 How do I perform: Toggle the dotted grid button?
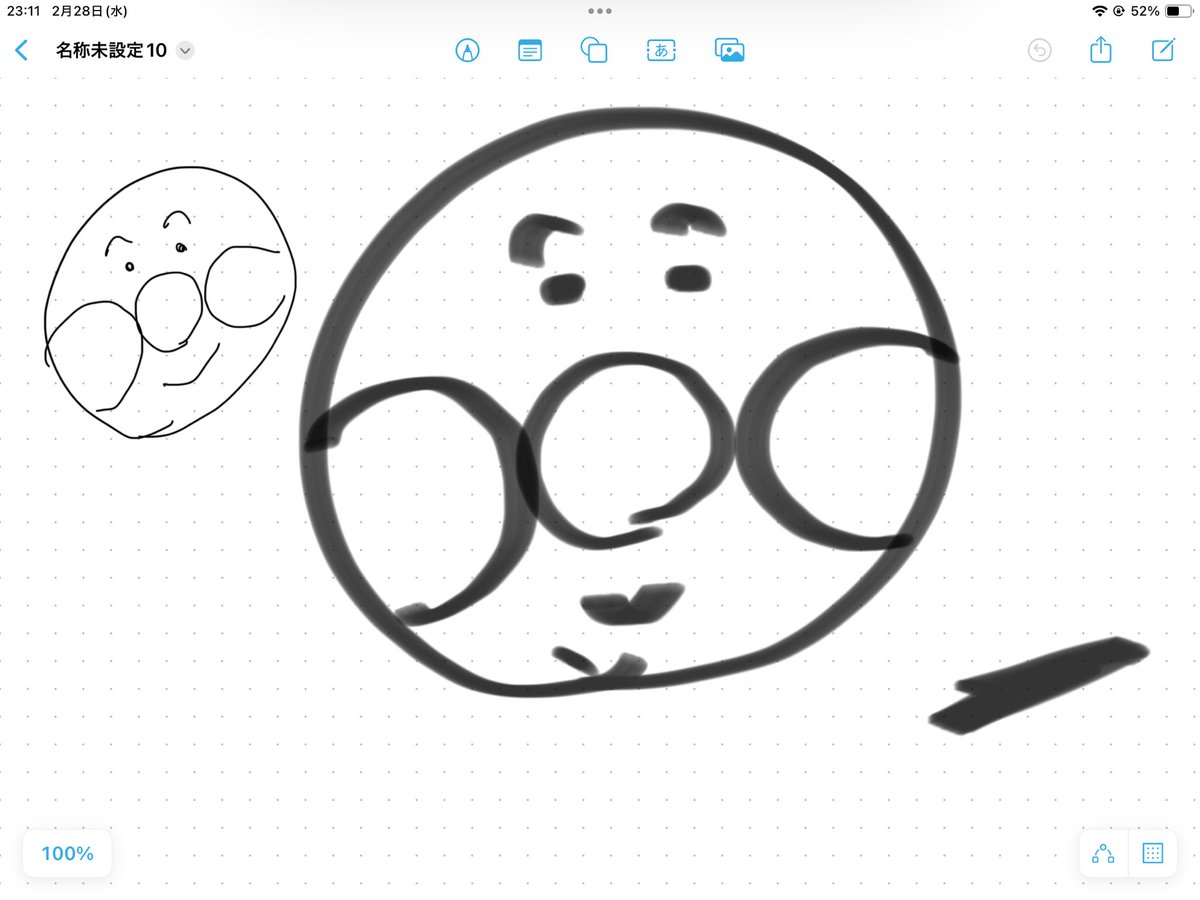tap(1152, 853)
